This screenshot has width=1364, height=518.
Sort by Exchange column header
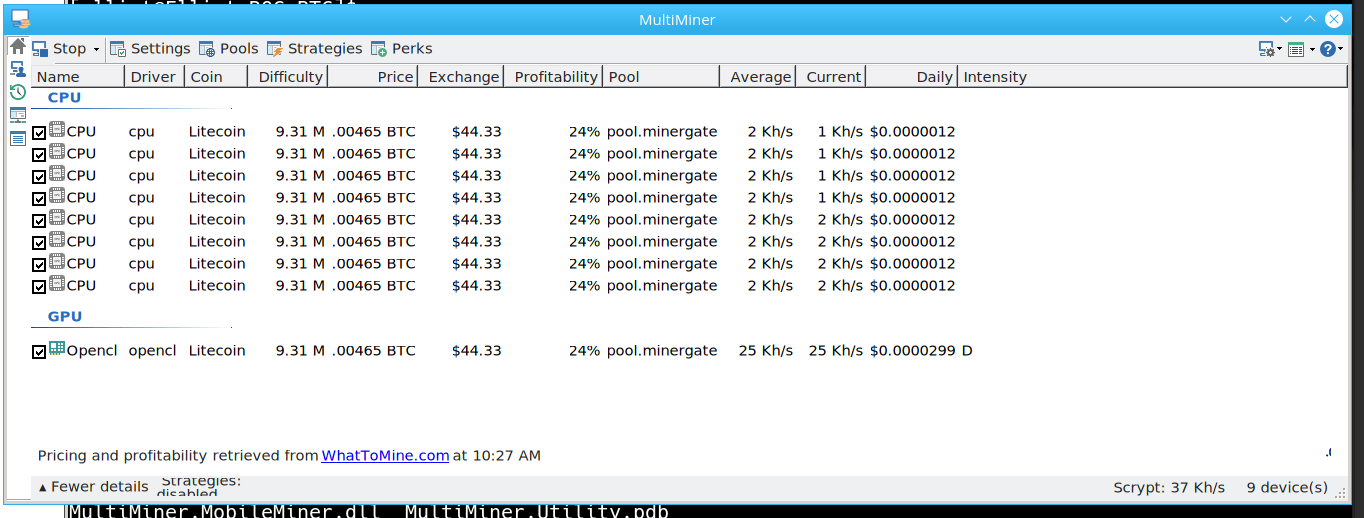coord(460,77)
